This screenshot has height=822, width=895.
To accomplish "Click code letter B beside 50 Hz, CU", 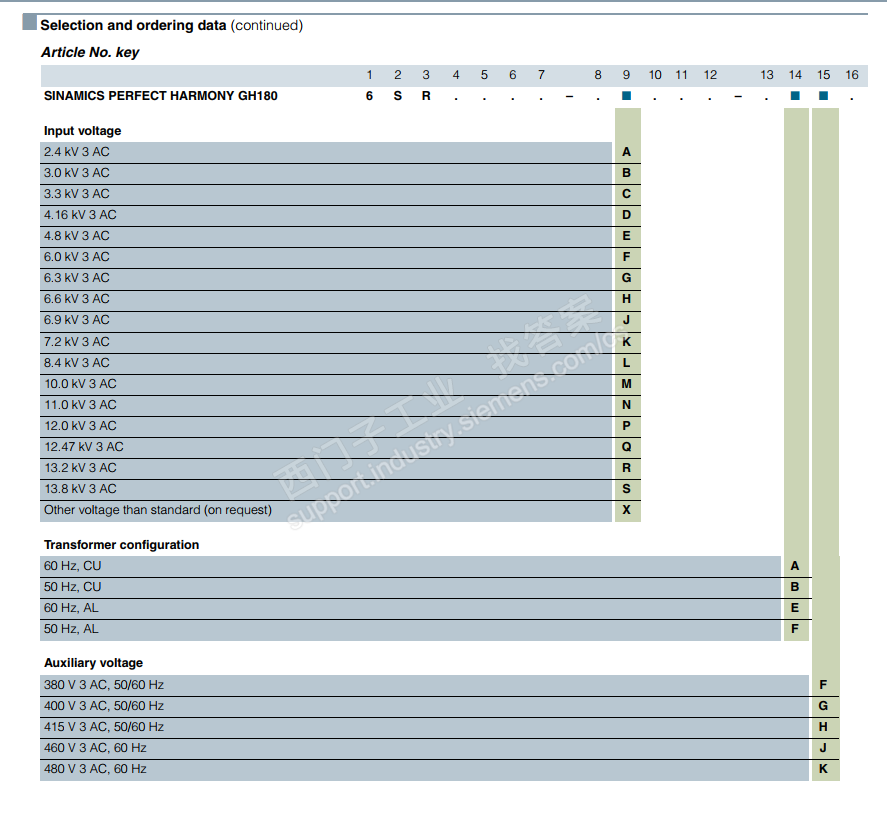I will coord(795,587).
